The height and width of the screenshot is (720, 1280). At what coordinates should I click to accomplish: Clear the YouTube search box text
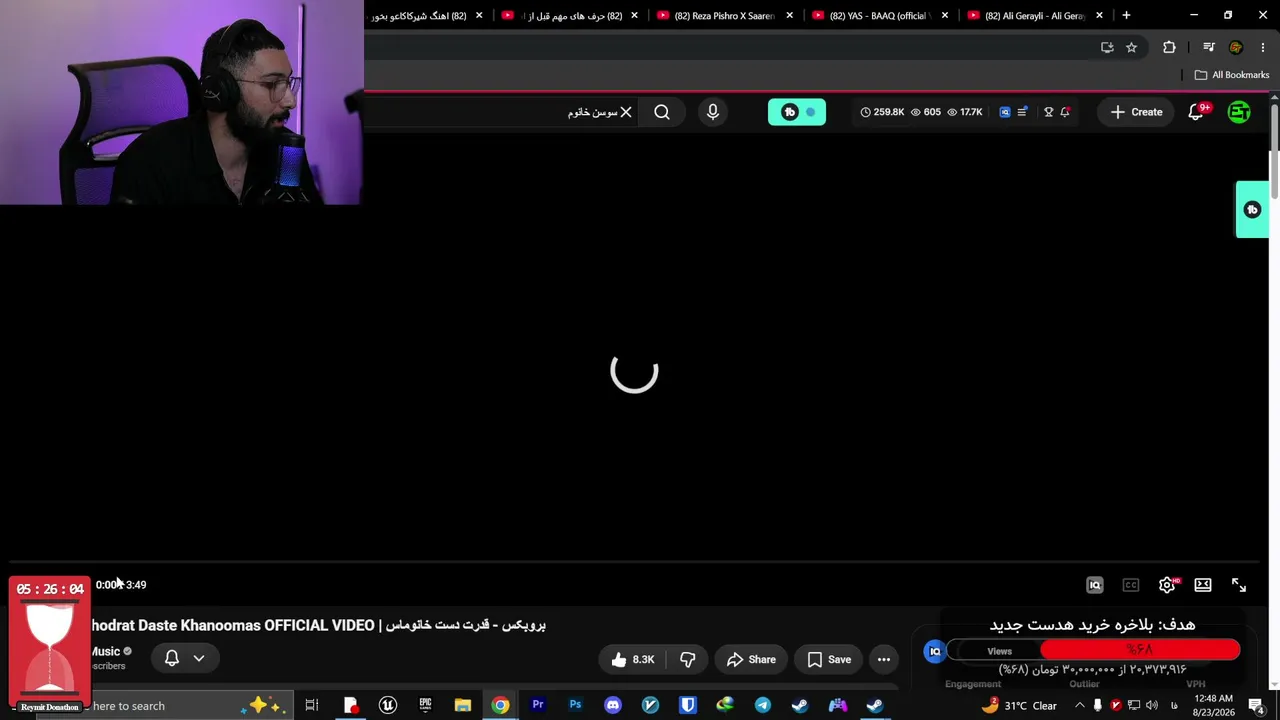[626, 112]
